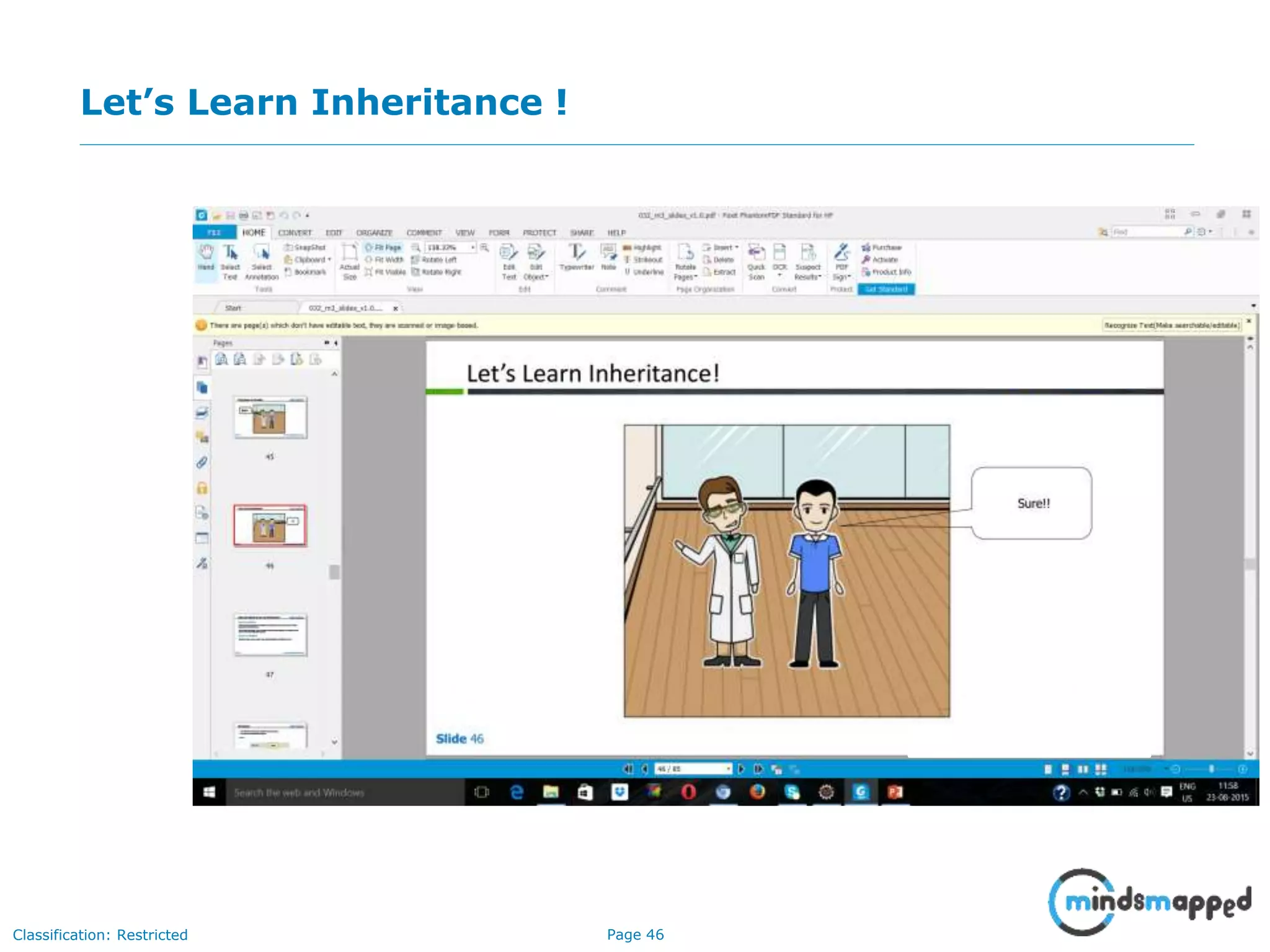Click the Activate link in ribbon

(879, 260)
